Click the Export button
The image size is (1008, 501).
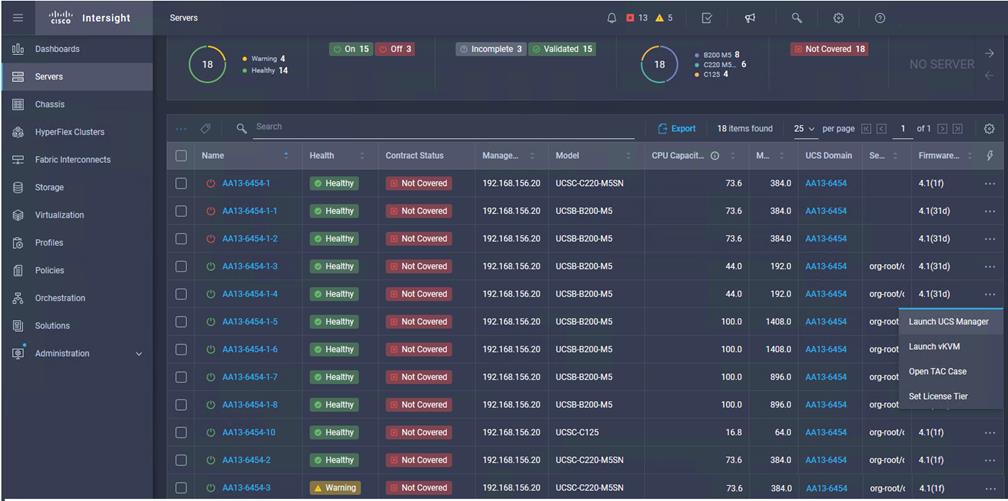[677, 129]
